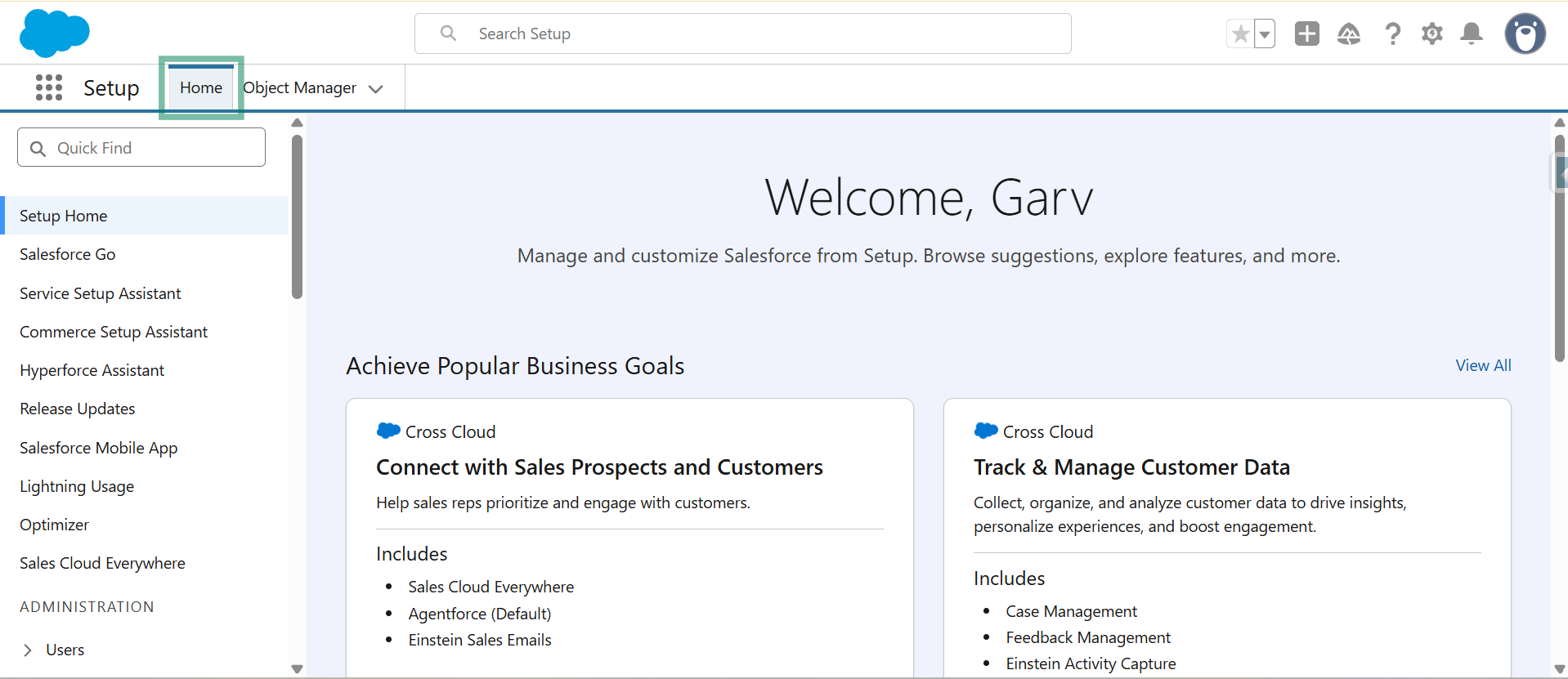This screenshot has width=1568, height=679.
Task: Click the View All link
Action: pyautogui.click(x=1483, y=365)
